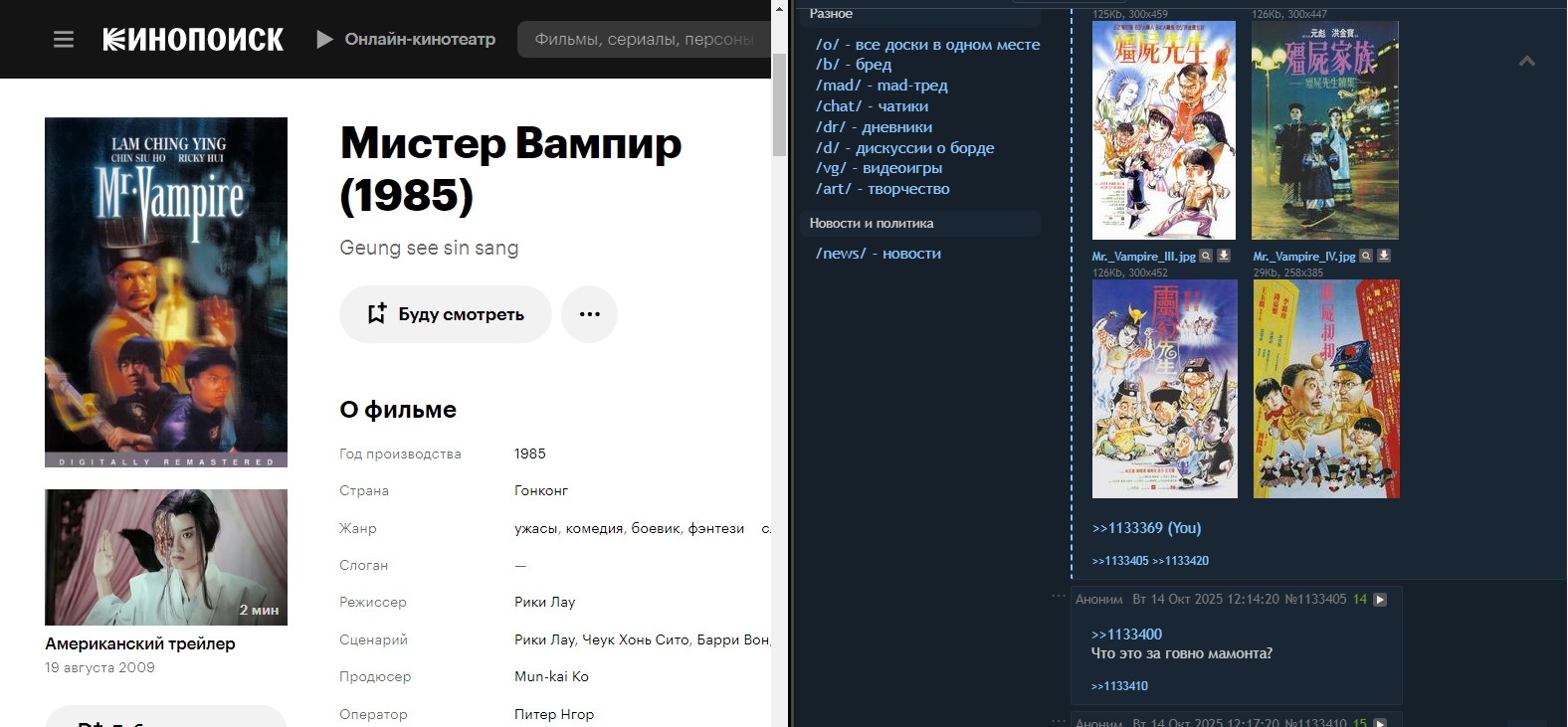Image resolution: width=1568 pixels, height=727 pixels.
Task: Click the Кинопоиск logo
Action: click(x=193, y=40)
